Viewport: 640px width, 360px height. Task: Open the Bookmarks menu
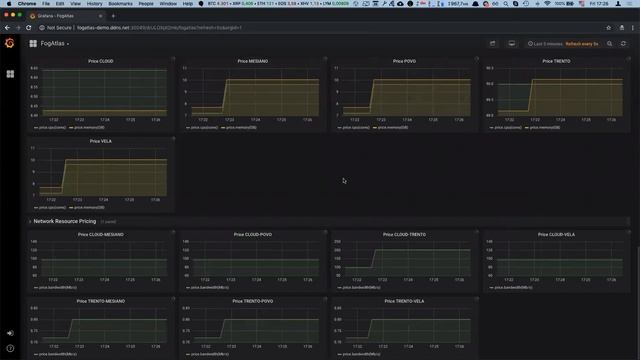(x=120, y=3)
